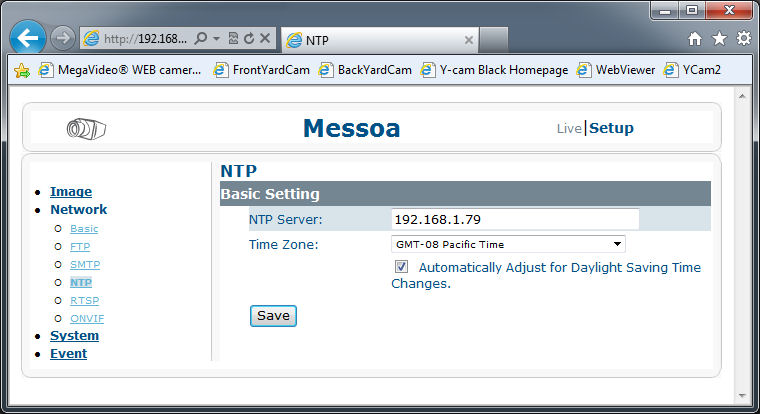Toggle Automatically Adjust for Daylight Saving checkbox
The height and width of the screenshot is (414, 760).
pyautogui.click(x=402, y=267)
